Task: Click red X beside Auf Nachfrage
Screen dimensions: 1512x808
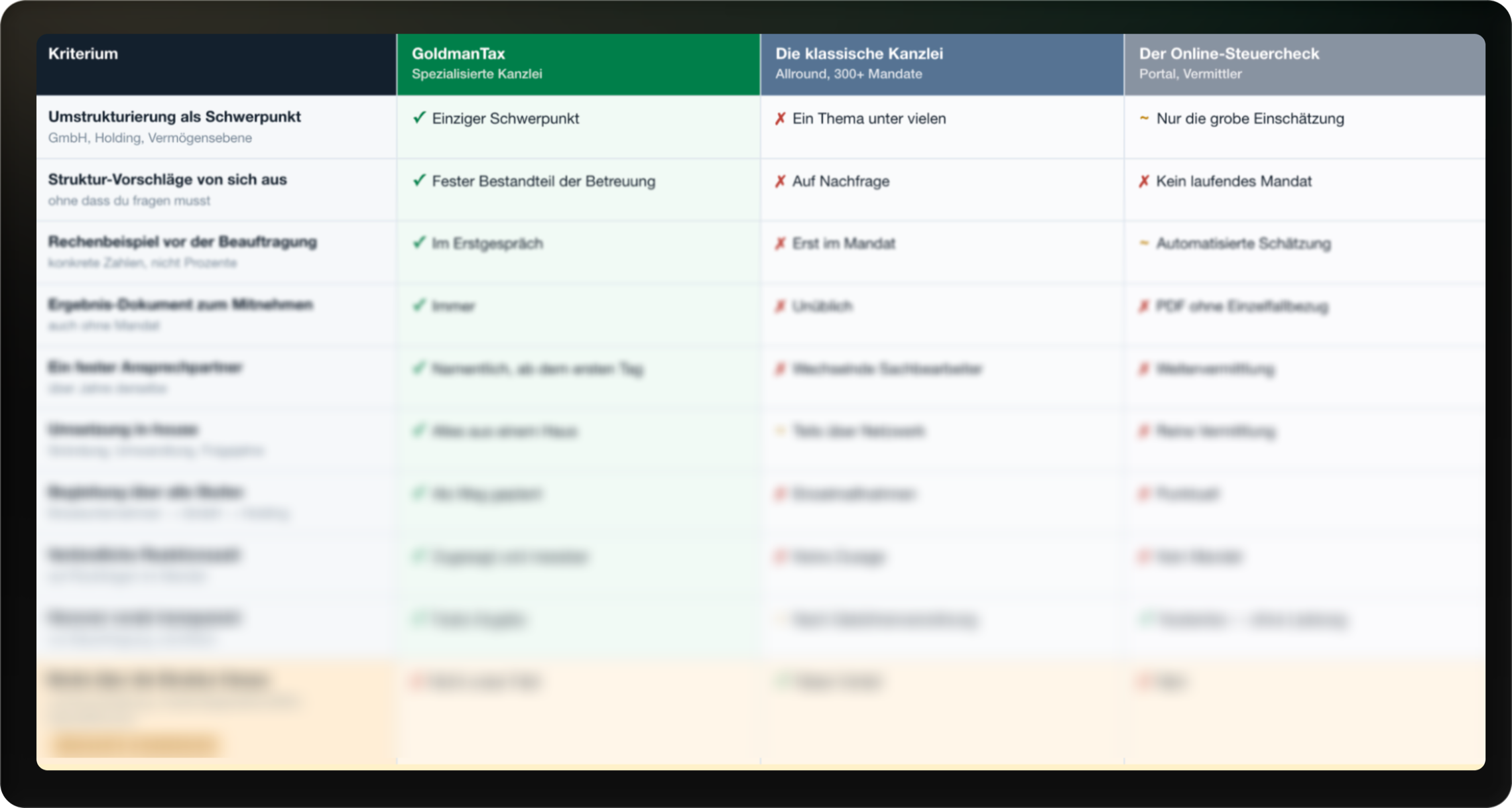Action: point(781,181)
